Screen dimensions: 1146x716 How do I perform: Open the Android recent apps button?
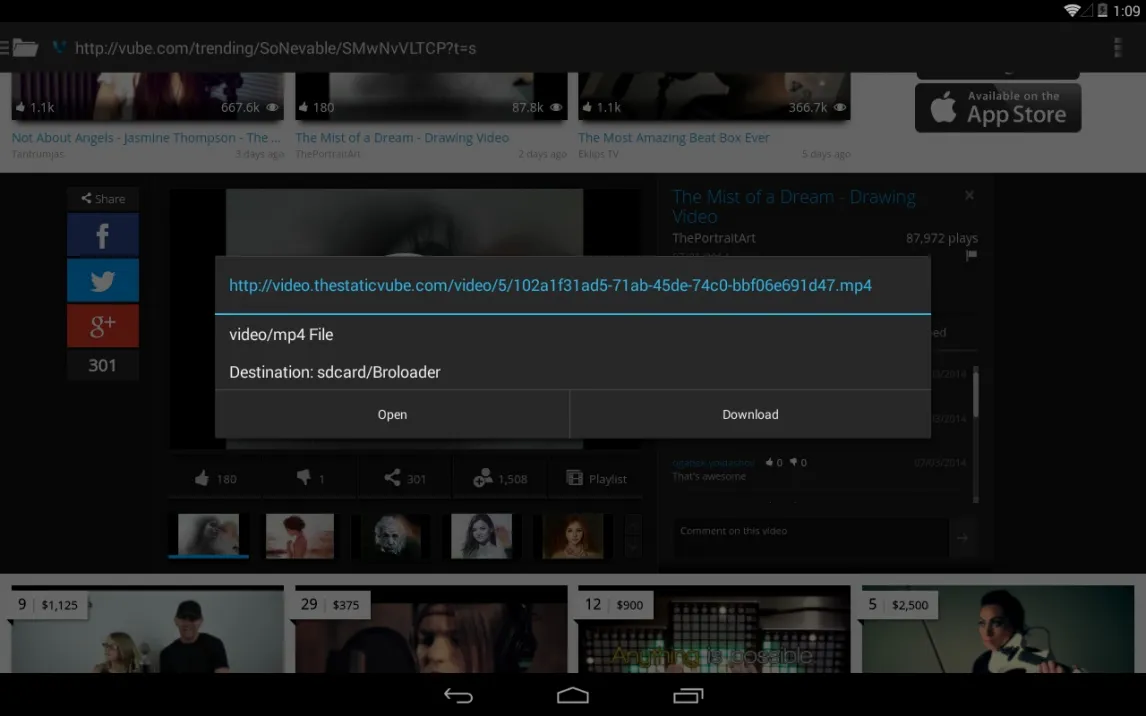coord(688,695)
